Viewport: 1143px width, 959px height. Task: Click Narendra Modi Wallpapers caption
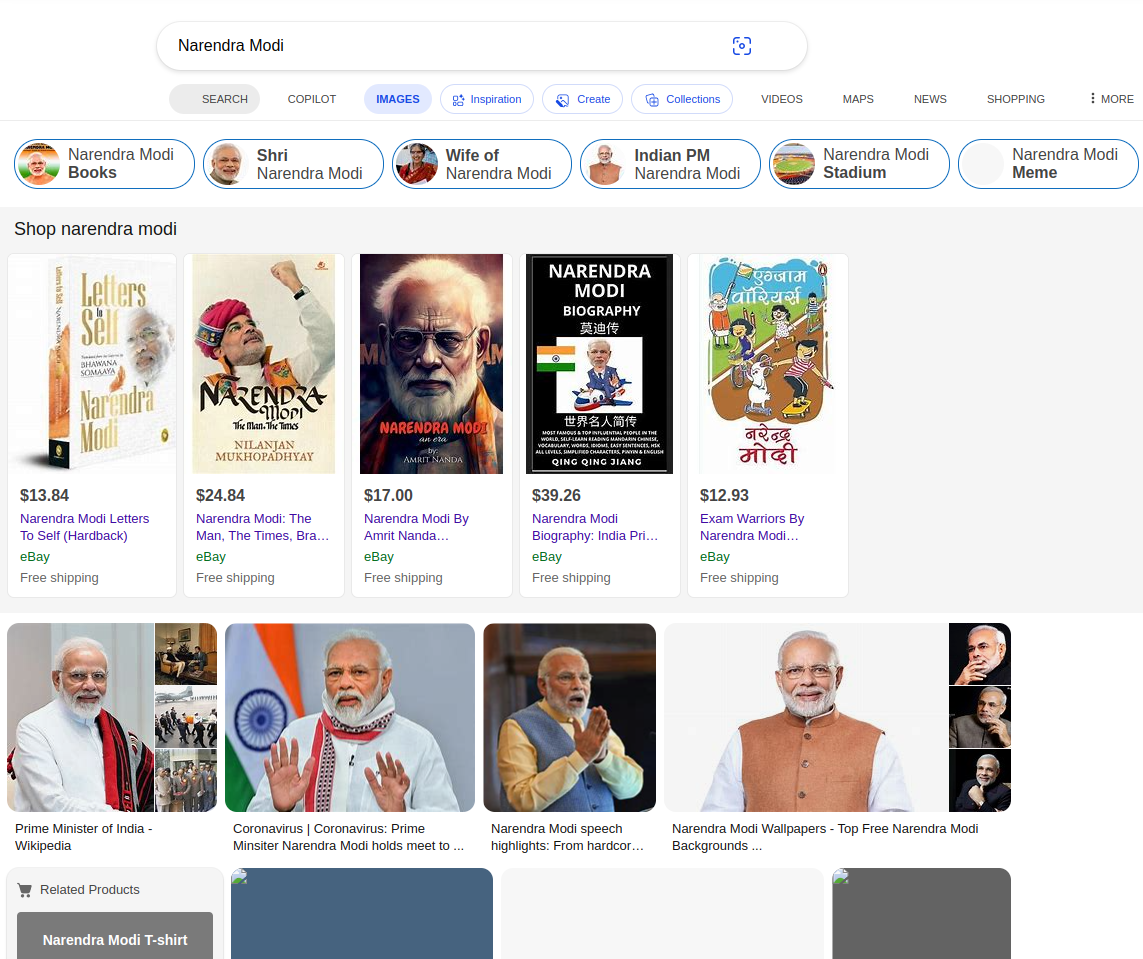[825, 837]
